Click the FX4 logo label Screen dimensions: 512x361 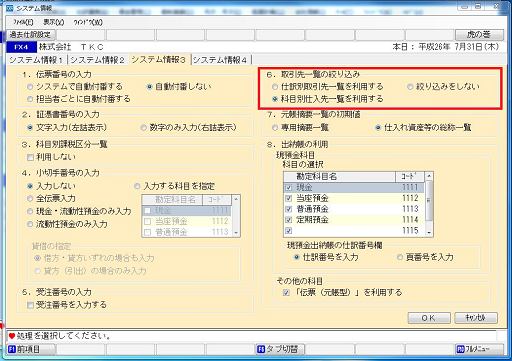click(21, 47)
